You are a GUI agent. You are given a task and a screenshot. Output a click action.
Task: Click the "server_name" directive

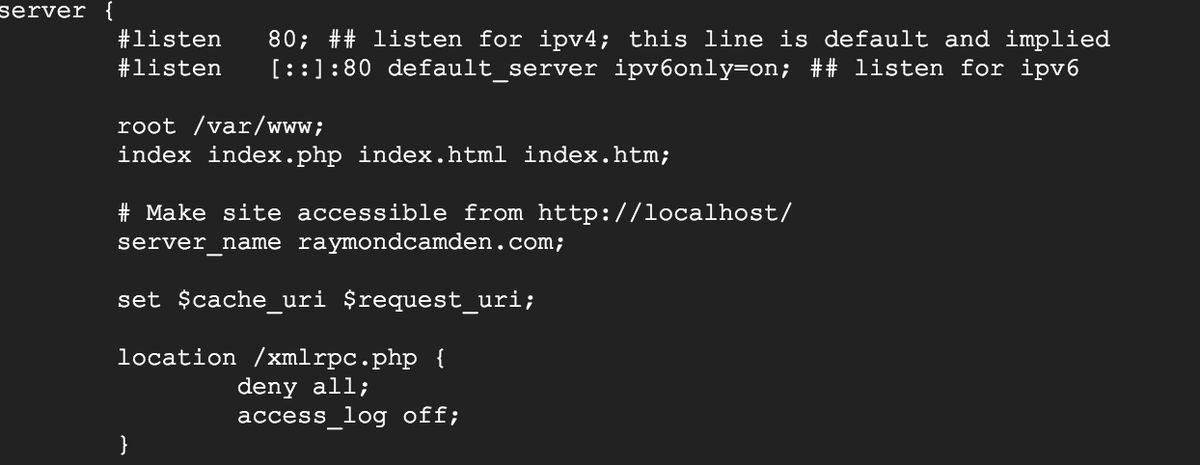pos(200,243)
